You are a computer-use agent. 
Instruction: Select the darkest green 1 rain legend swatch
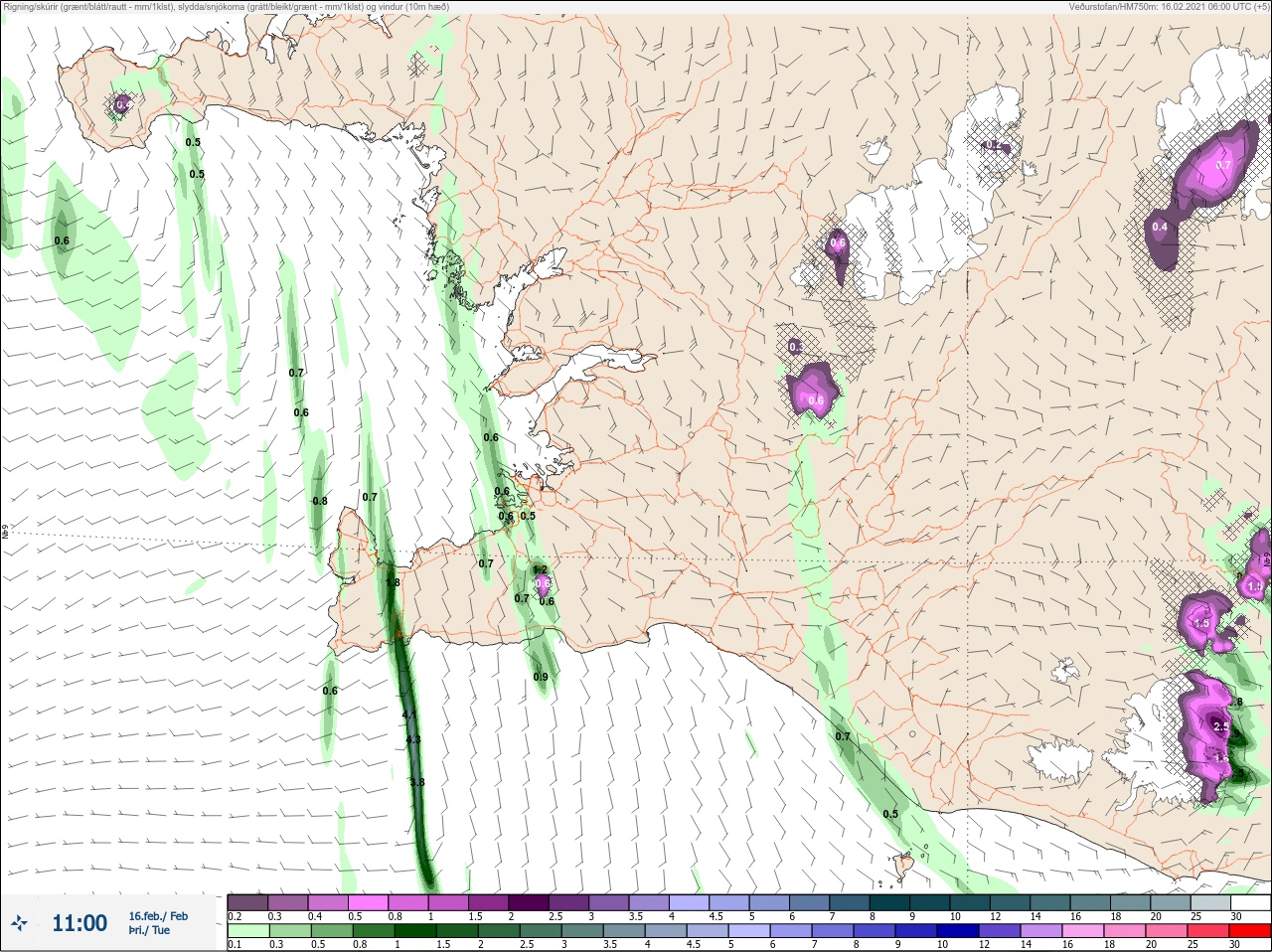pyautogui.click(x=415, y=931)
